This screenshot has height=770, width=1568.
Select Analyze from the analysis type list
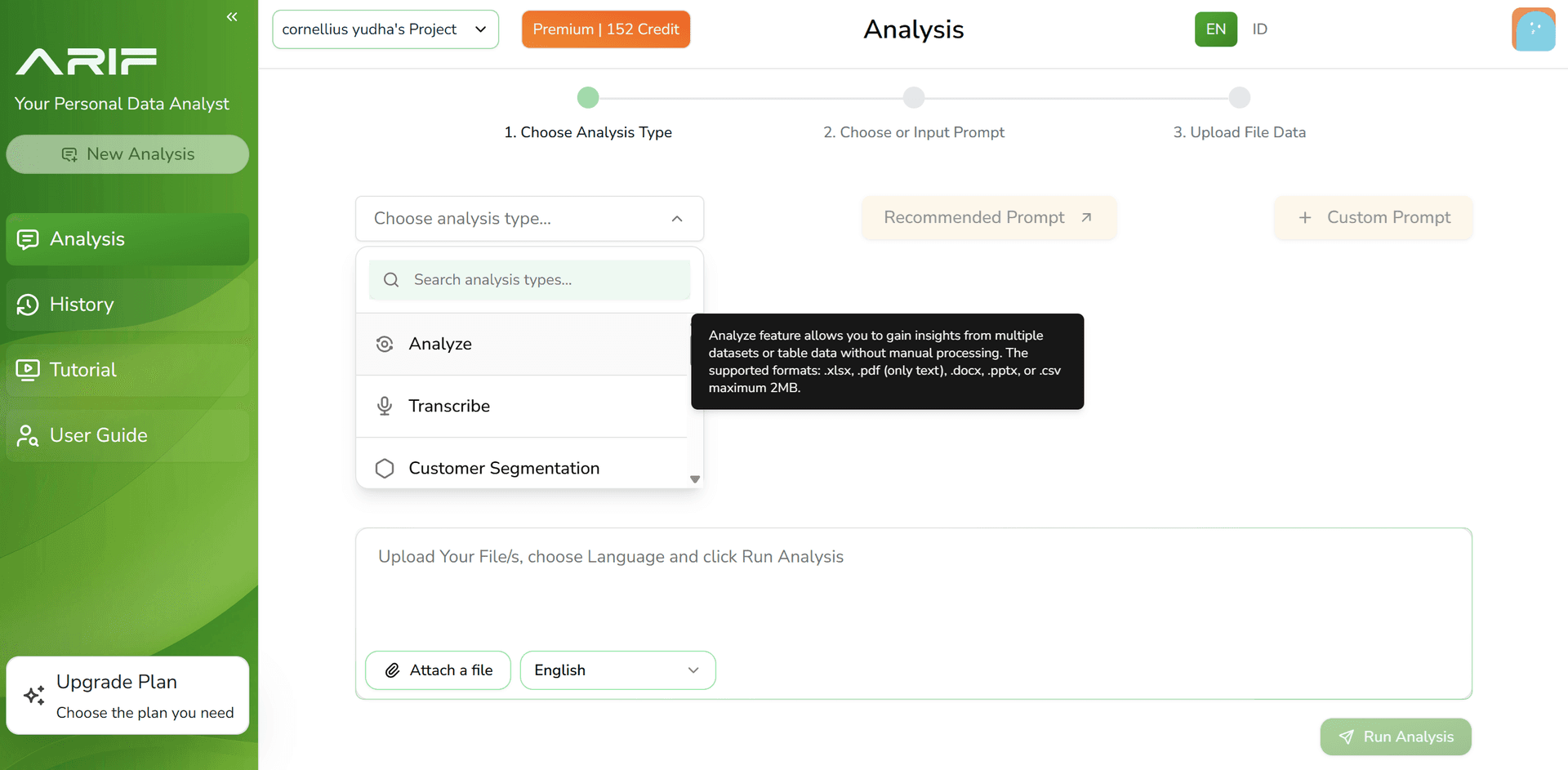(x=523, y=345)
